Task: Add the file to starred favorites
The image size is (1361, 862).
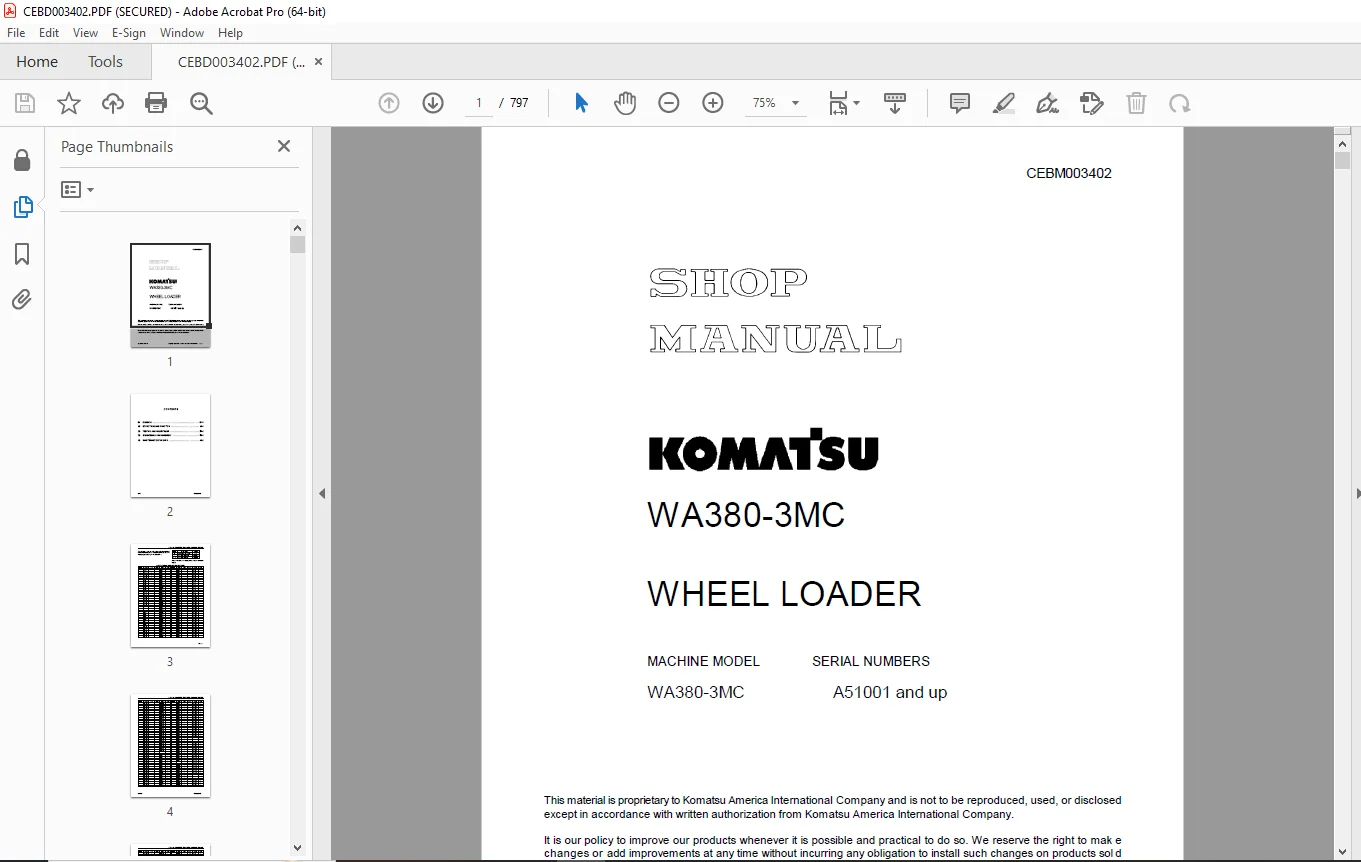Action: coord(69,103)
